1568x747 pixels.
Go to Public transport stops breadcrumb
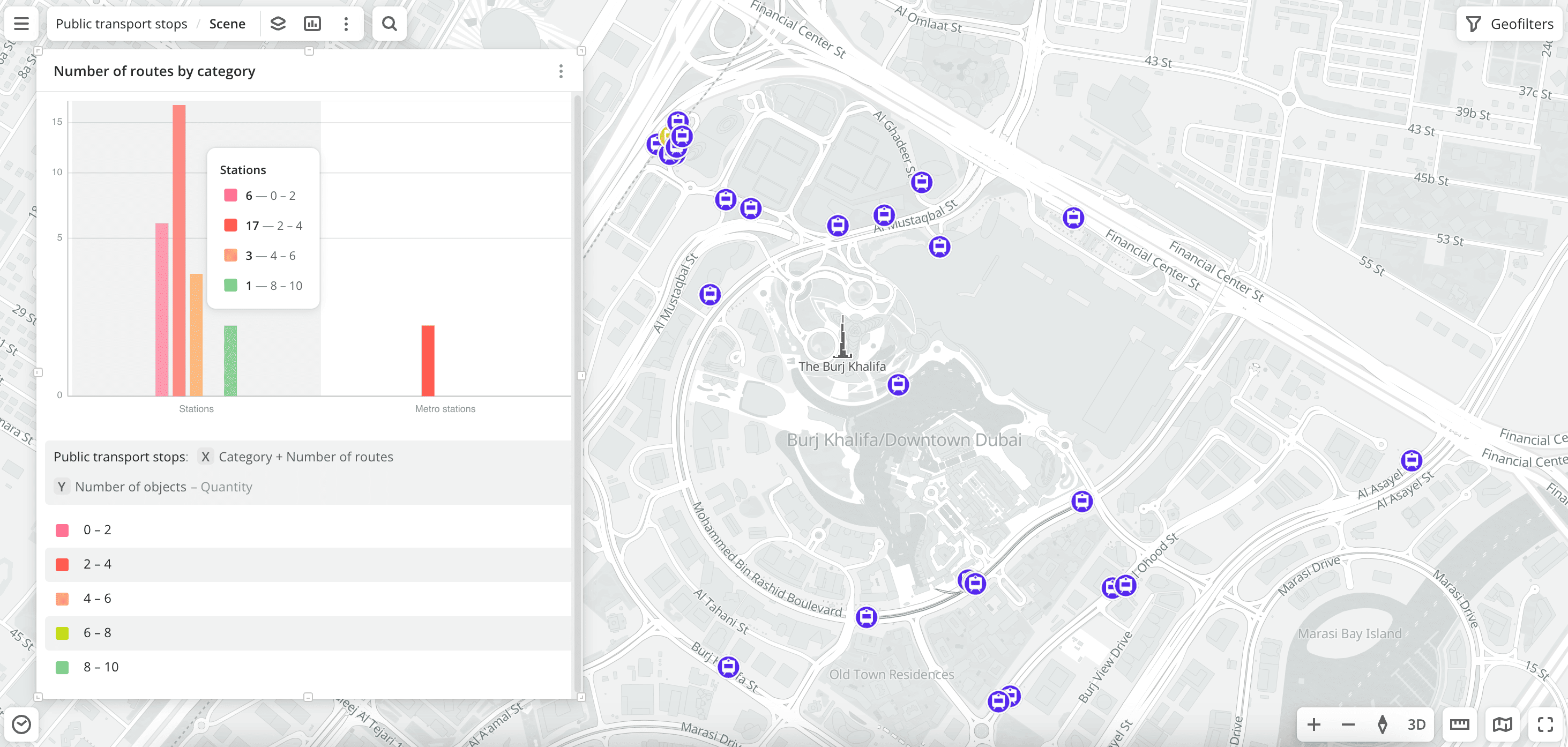click(x=121, y=24)
